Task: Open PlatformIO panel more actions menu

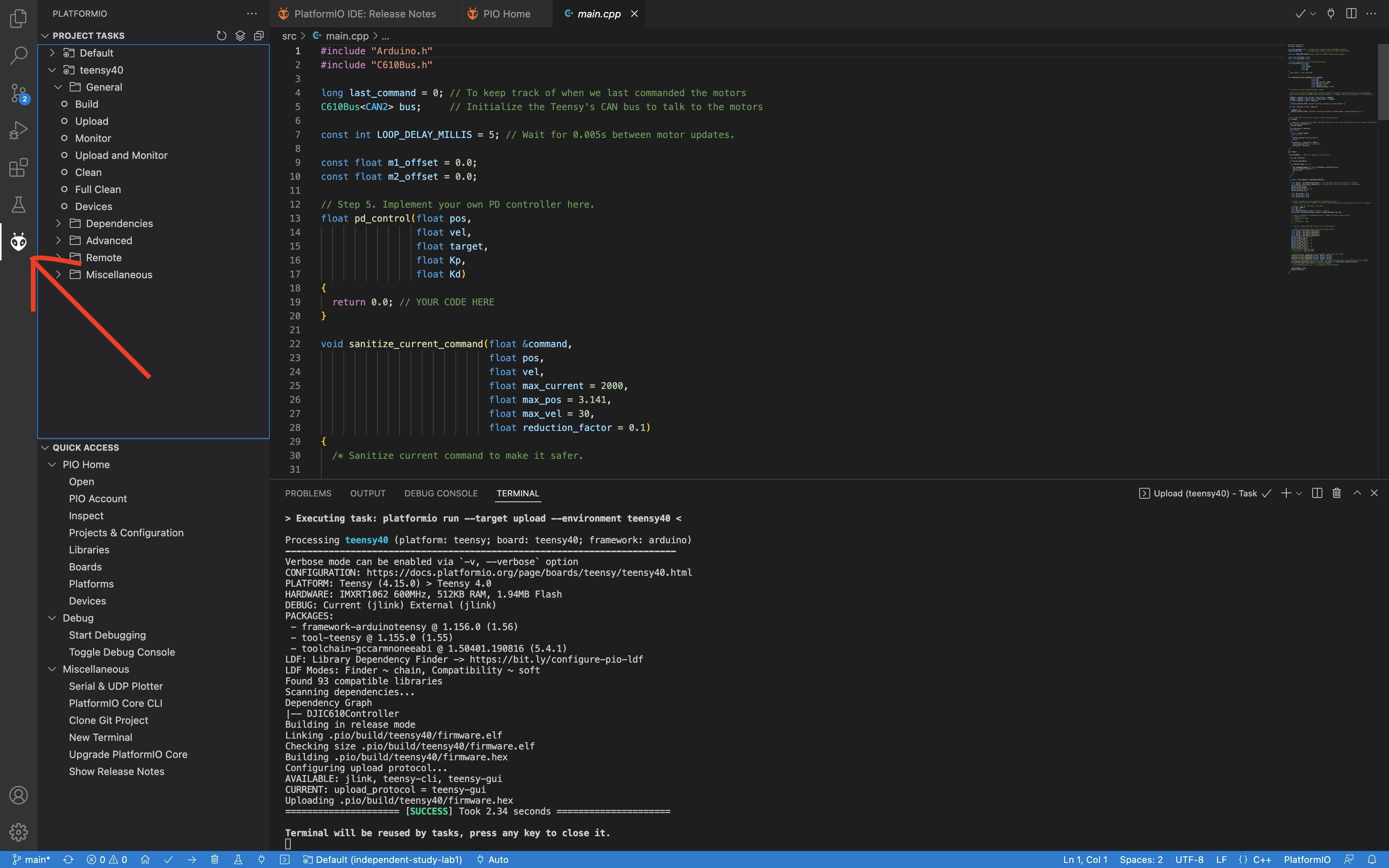Action: [x=252, y=13]
